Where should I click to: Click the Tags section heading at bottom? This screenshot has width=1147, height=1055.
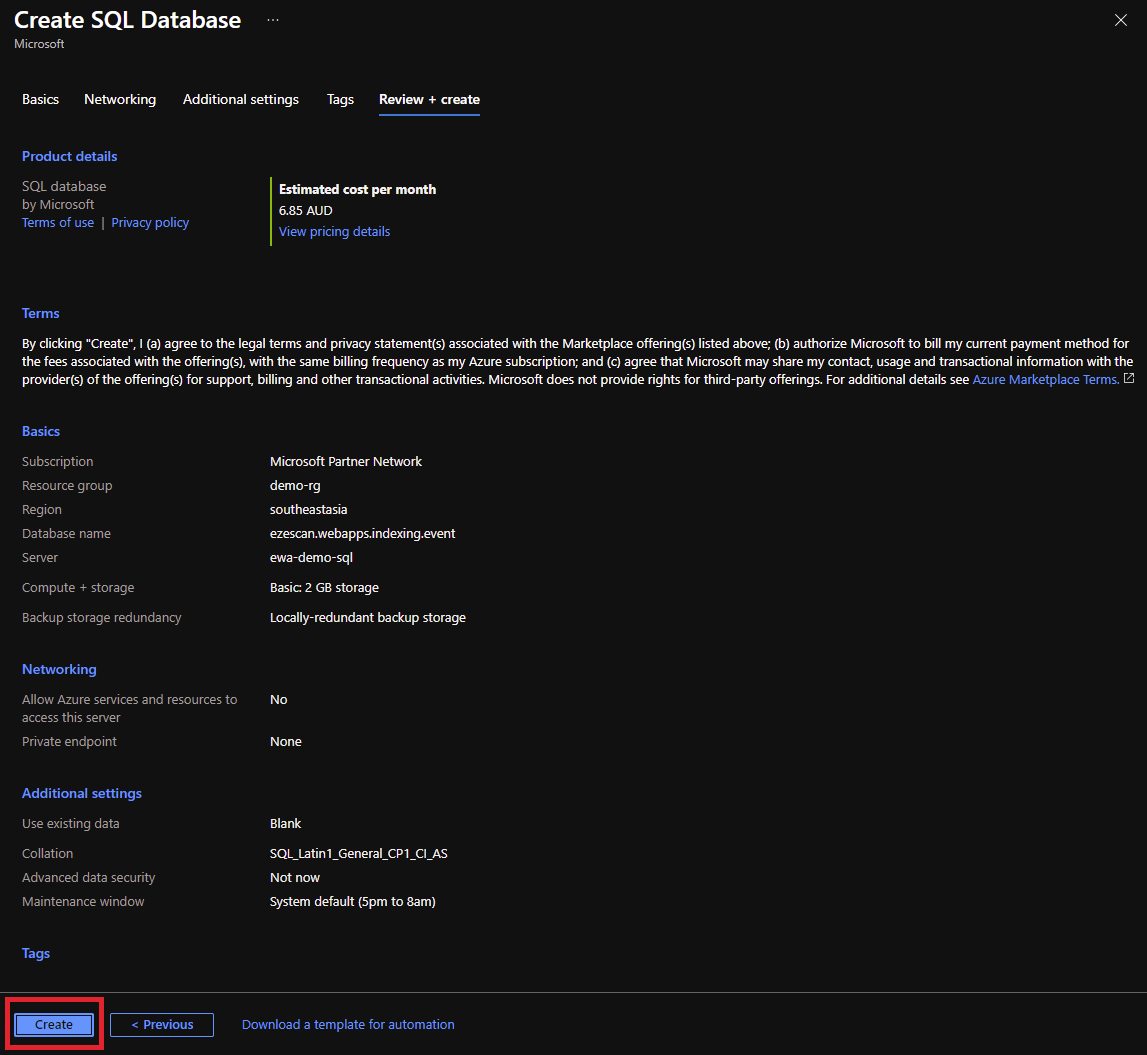point(36,953)
